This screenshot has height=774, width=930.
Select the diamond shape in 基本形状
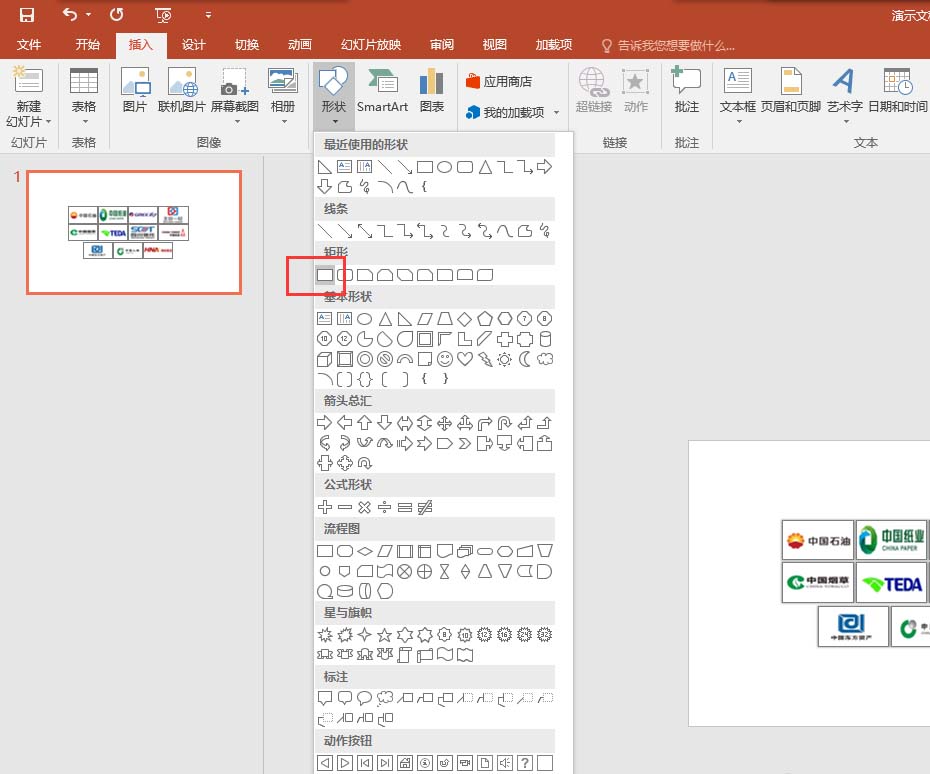(x=464, y=319)
